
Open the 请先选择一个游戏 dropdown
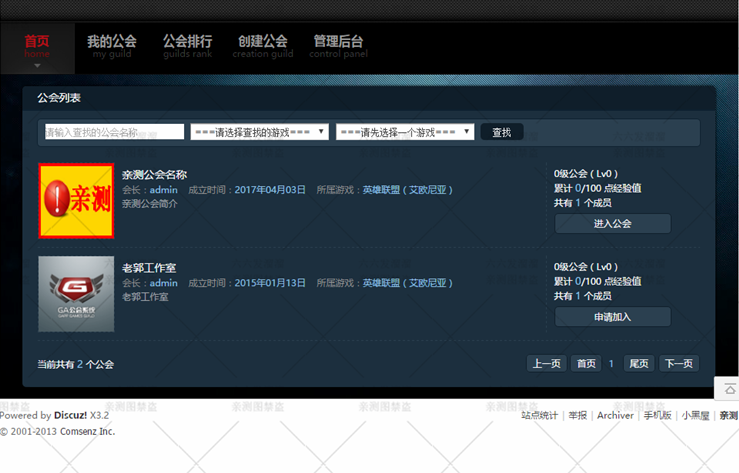[405, 132]
